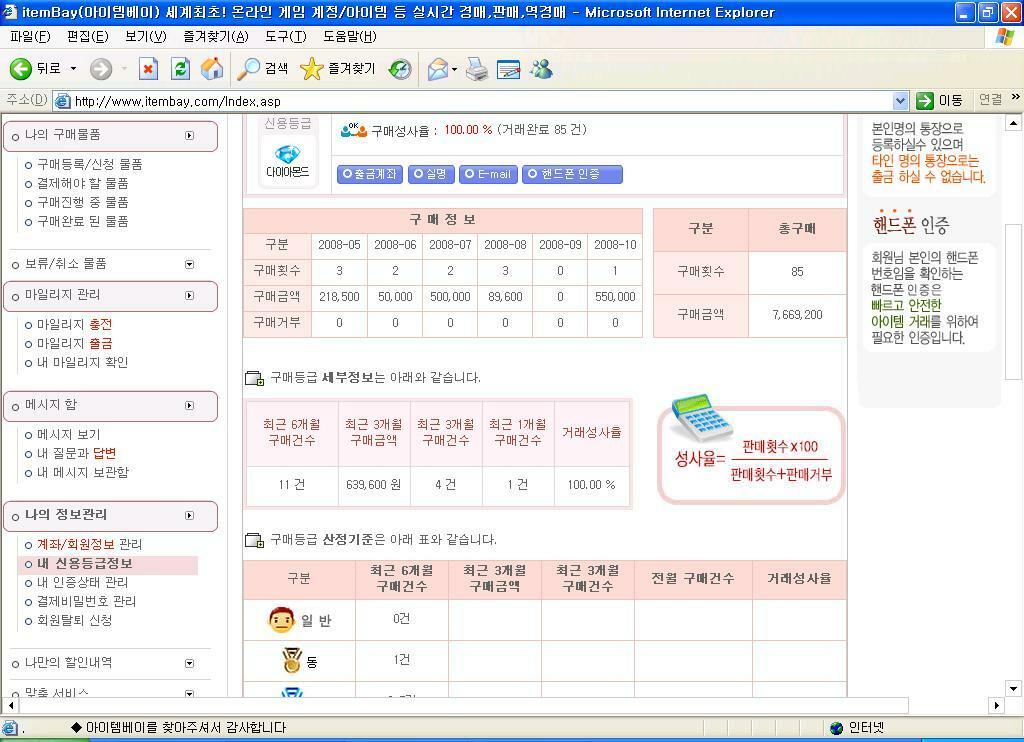Open 마일리지 출금 link
Image resolution: width=1024 pixels, height=742 pixels.
pyautogui.click(x=74, y=344)
